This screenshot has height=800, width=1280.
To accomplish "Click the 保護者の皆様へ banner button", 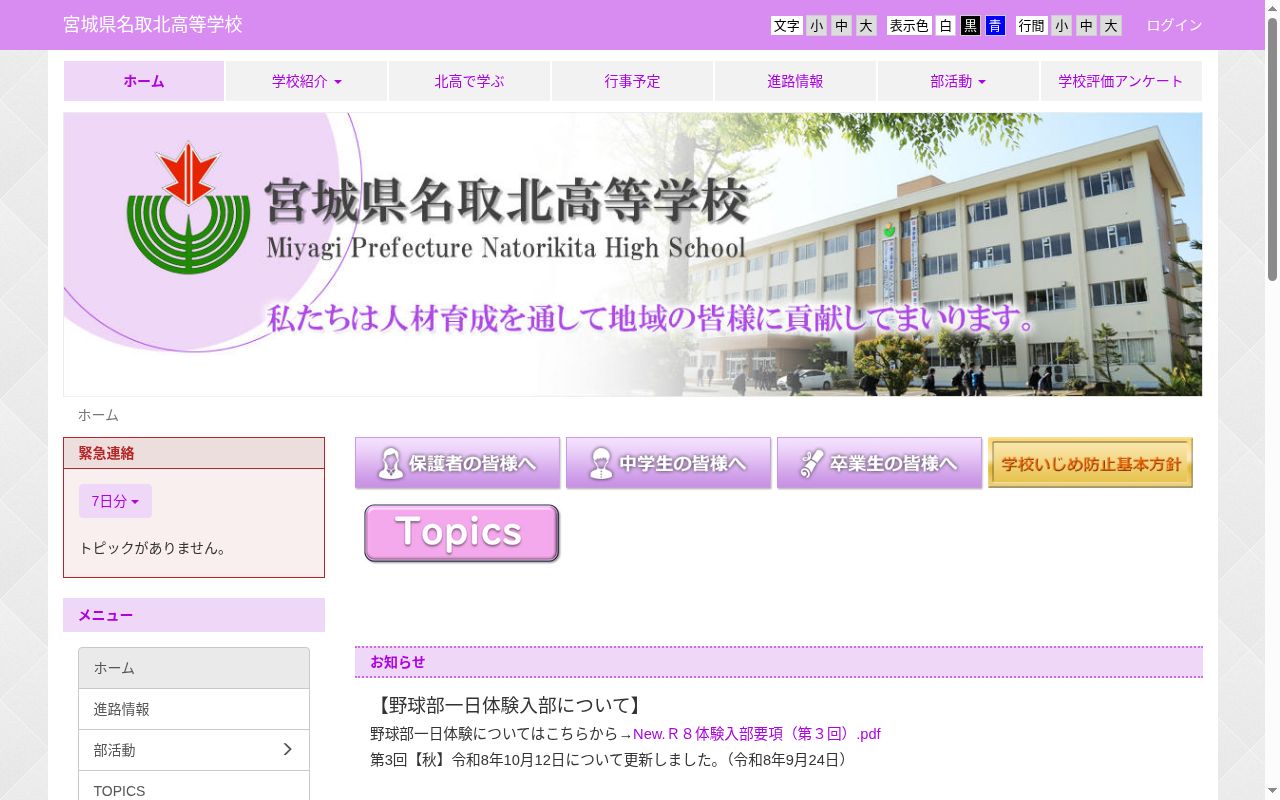I will (x=457, y=463).
